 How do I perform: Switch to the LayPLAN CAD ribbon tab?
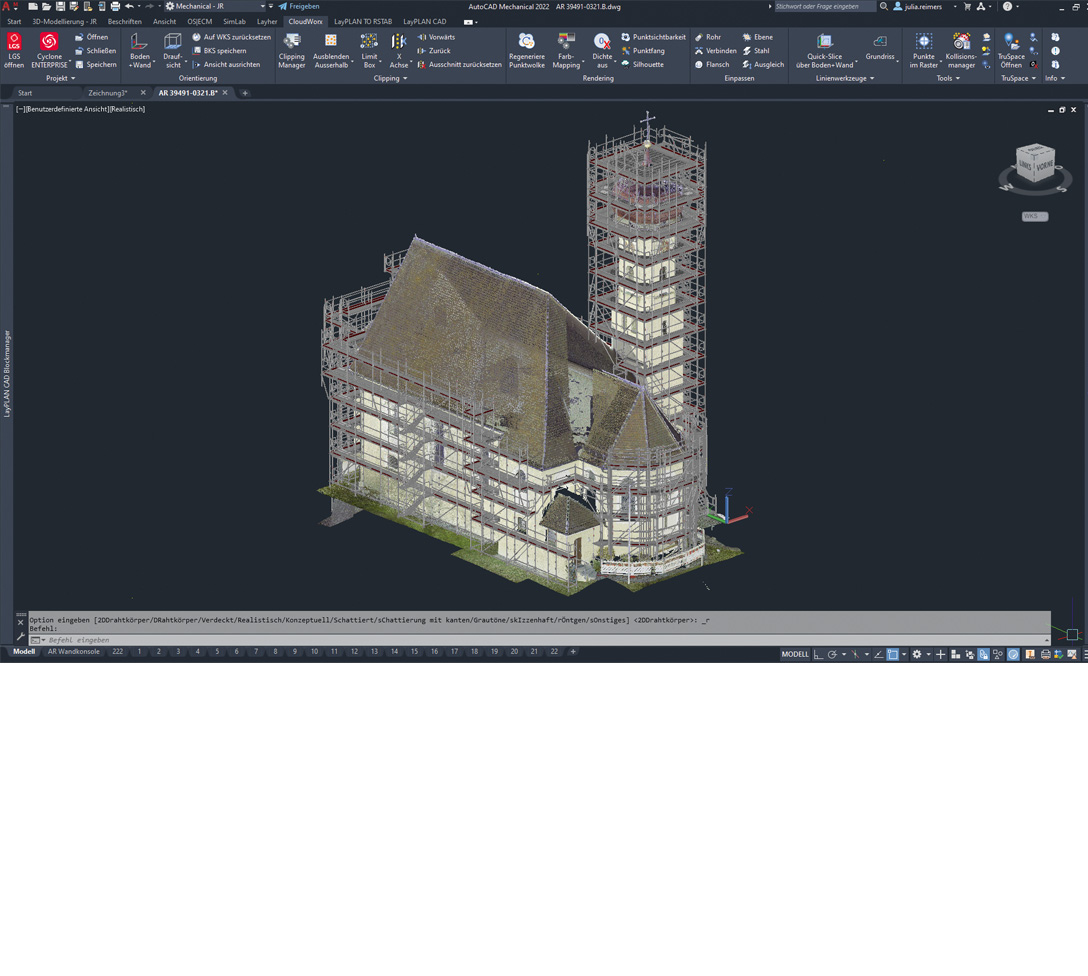[424, 21]
